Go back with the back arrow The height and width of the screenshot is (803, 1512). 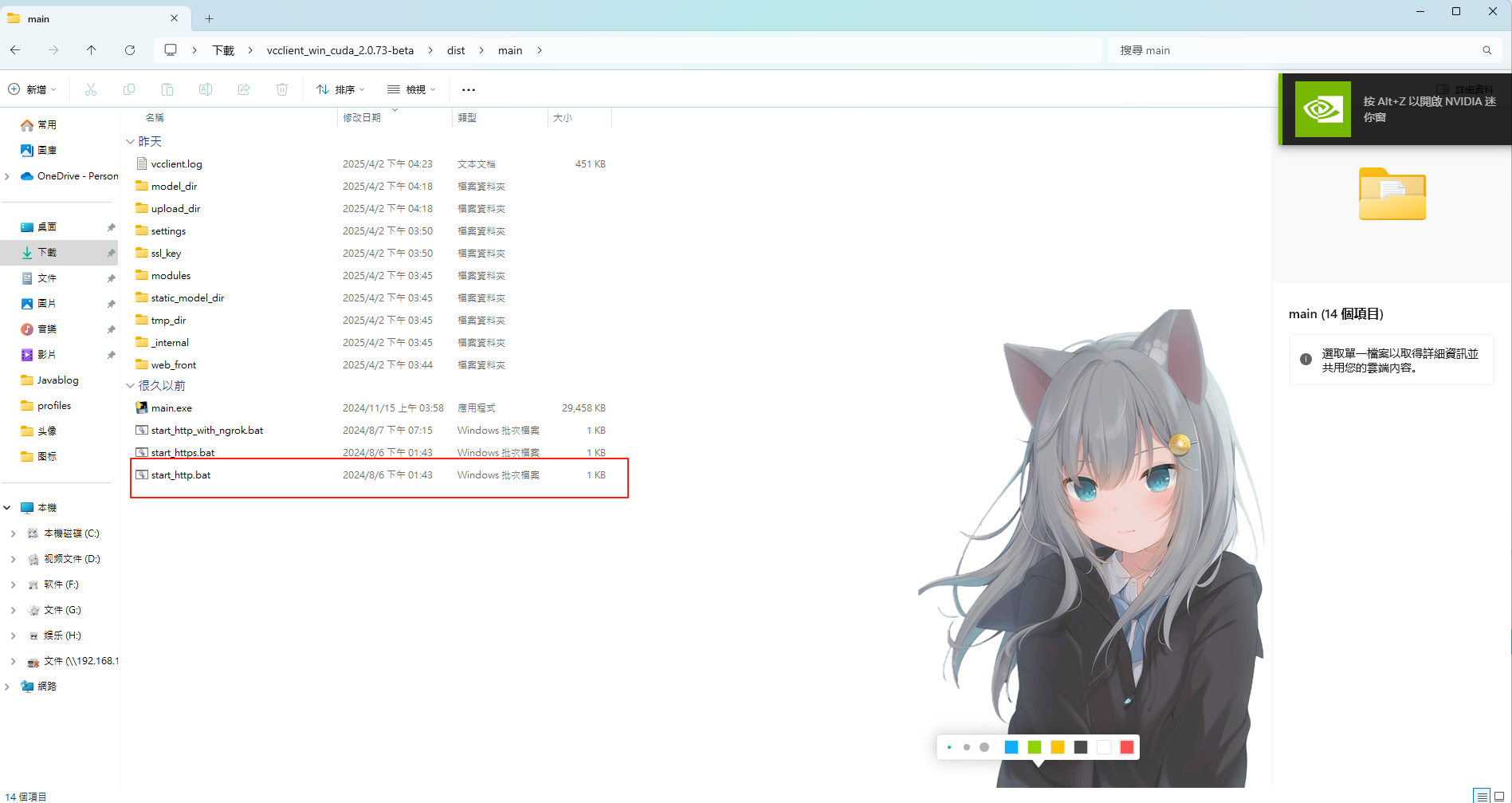pyautogui.click(x=15, y=50)
